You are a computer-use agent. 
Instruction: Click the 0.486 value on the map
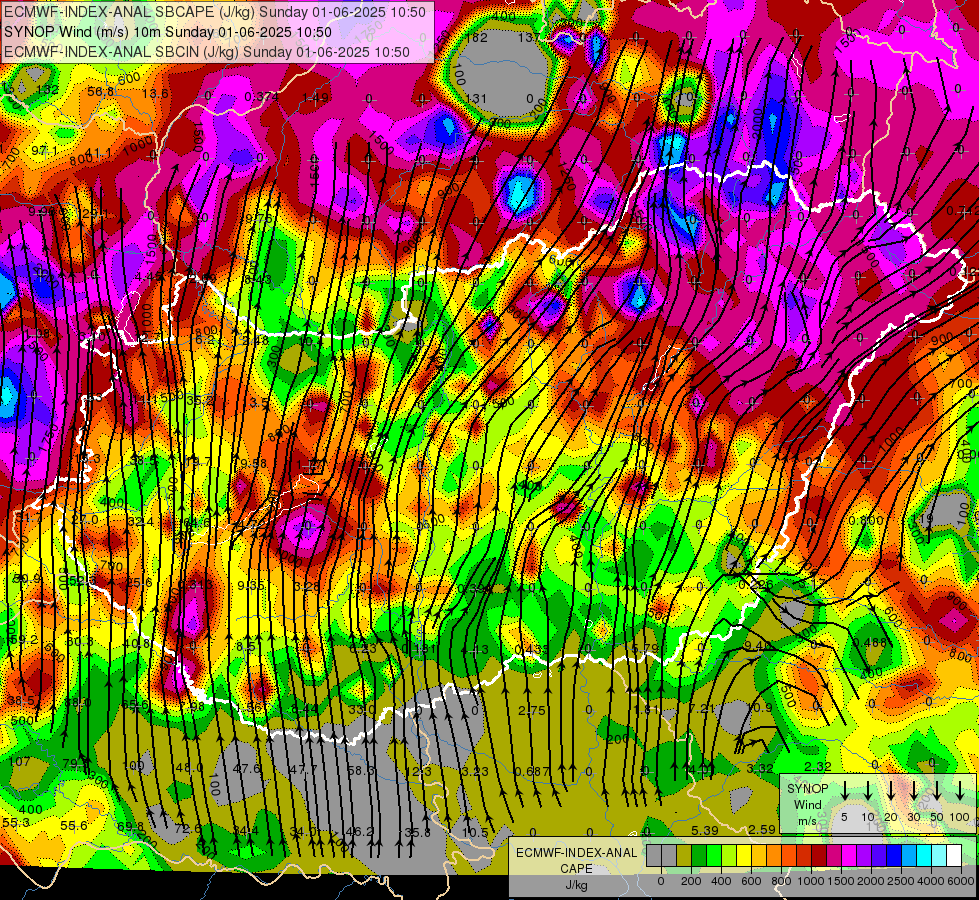pyautogui.click(x=870, y=642)
